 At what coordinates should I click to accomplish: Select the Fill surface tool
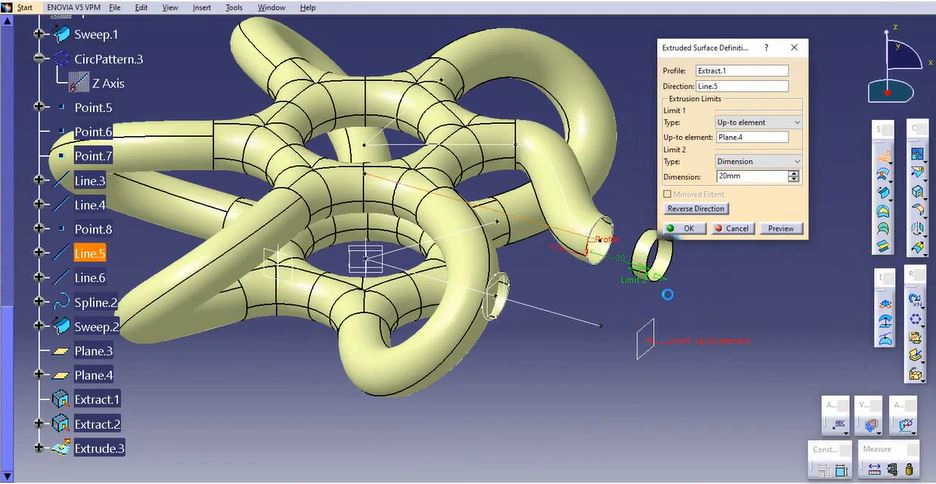tap(883, 209)
